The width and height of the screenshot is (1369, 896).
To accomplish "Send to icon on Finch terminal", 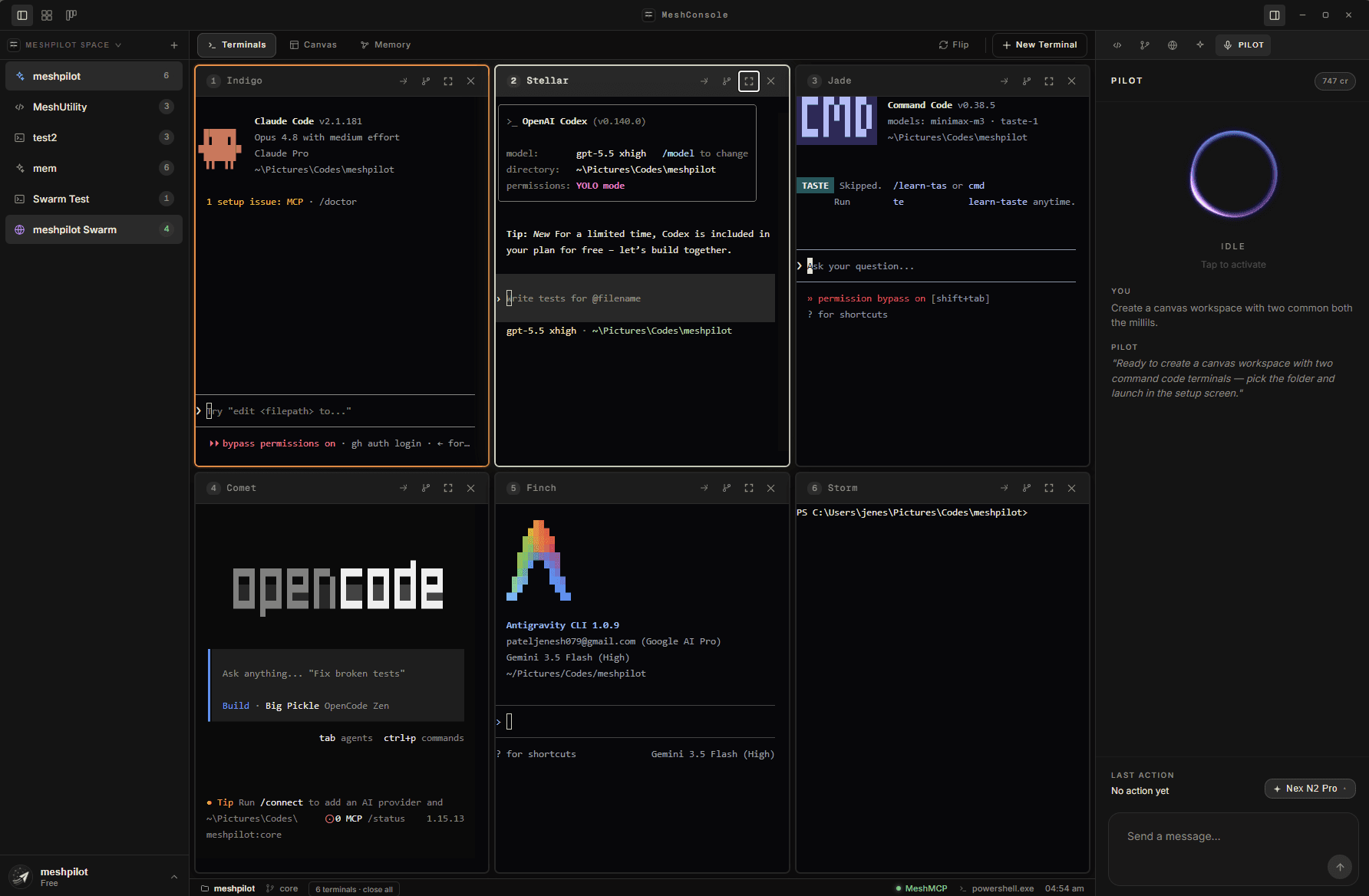I will (x=704, y=489).
